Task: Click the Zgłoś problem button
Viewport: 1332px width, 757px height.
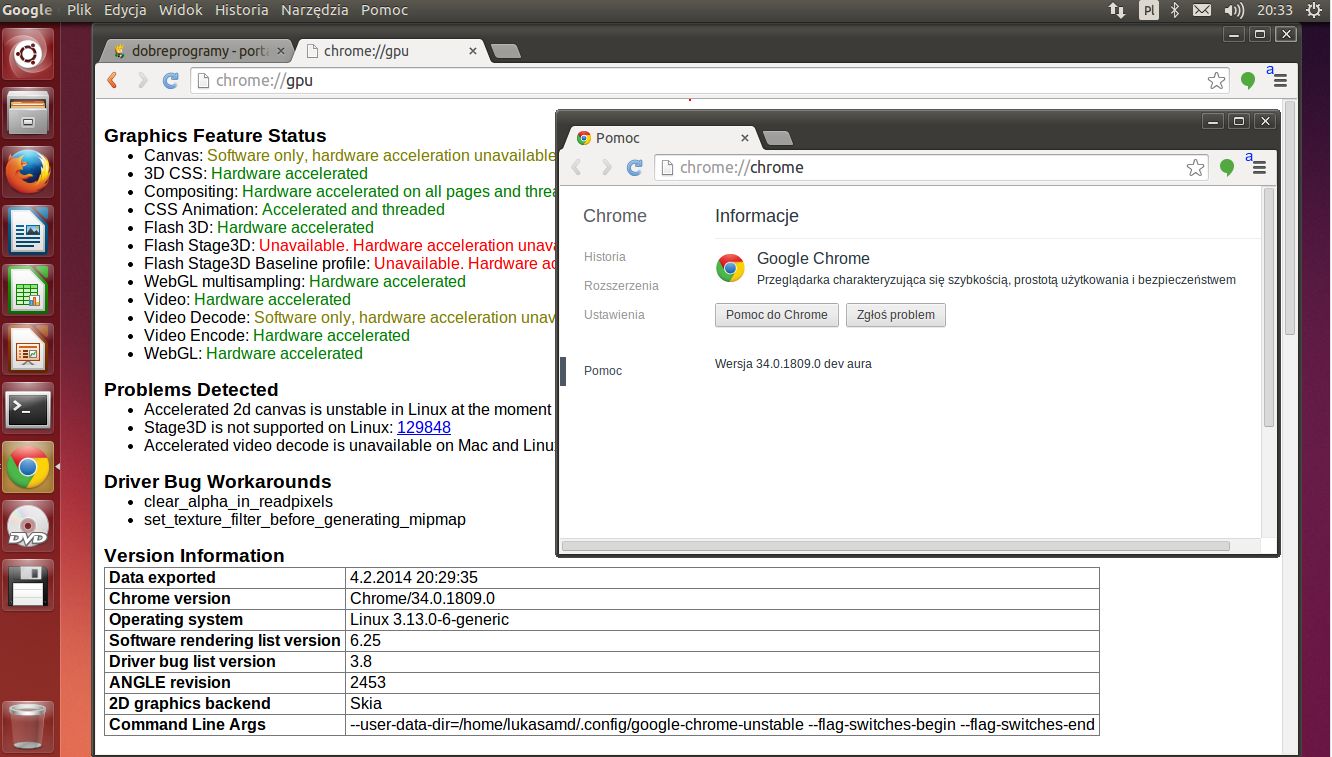Action: click(895, 315)
